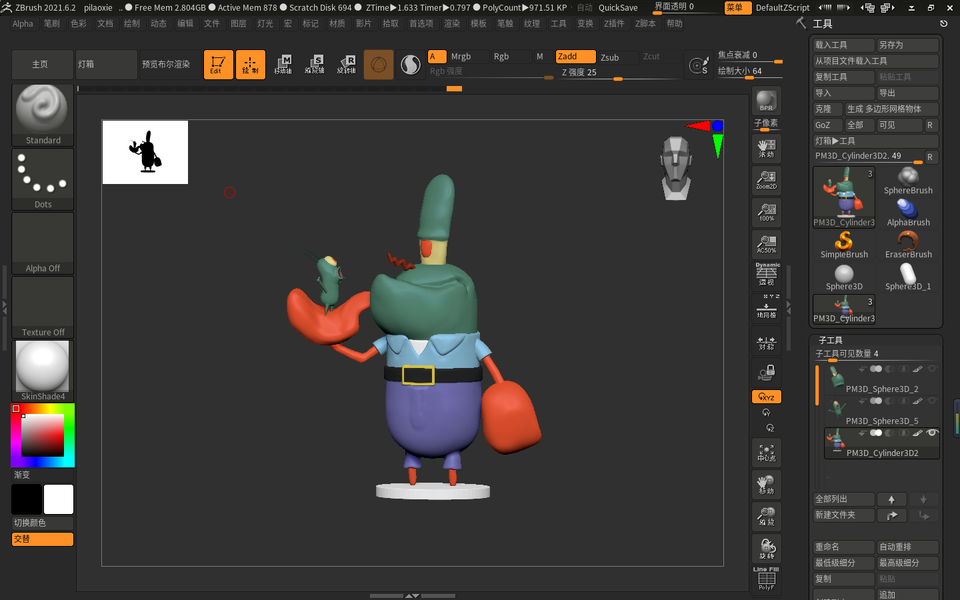Click the Rotate view (旋转) icon
Viewport: 960px width, 600px height.
pos(766,549)
